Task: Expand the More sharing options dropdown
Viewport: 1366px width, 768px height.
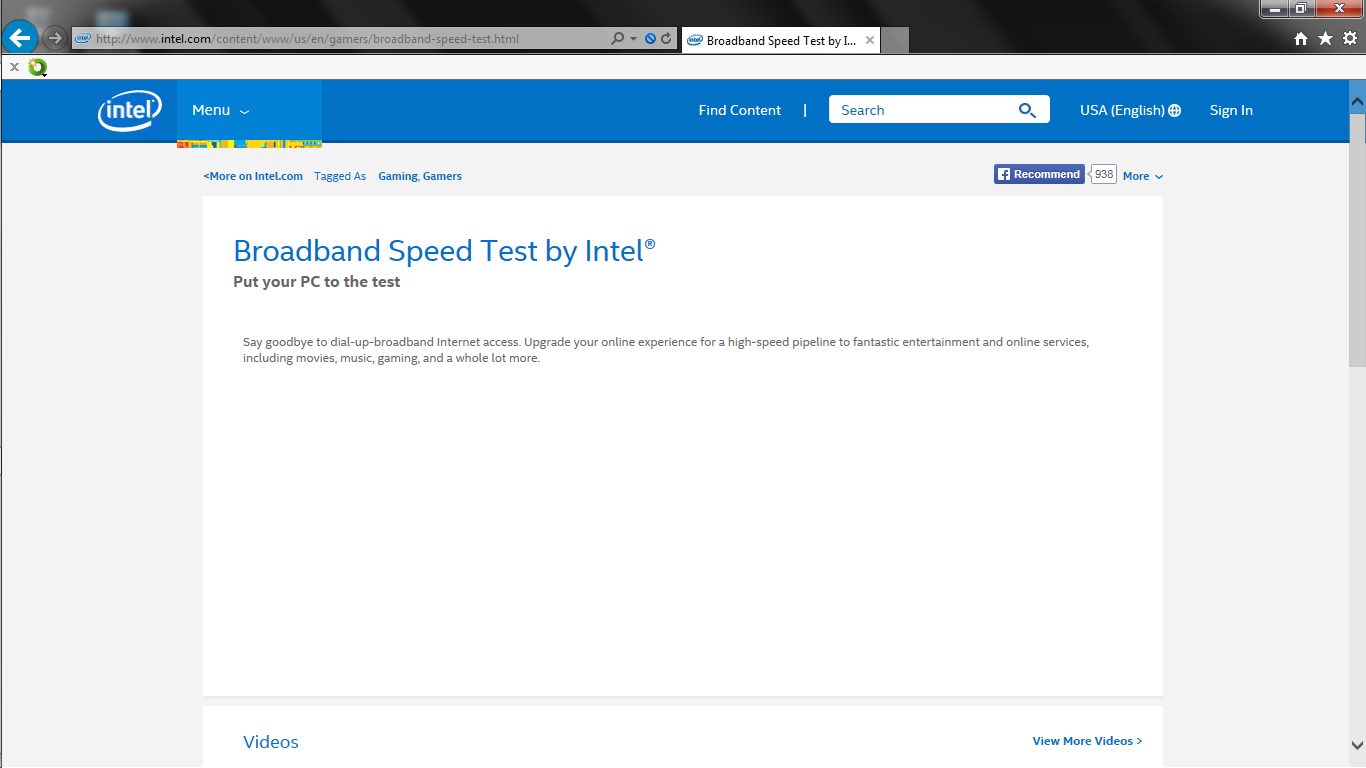Action: (x=1142, y=176)
